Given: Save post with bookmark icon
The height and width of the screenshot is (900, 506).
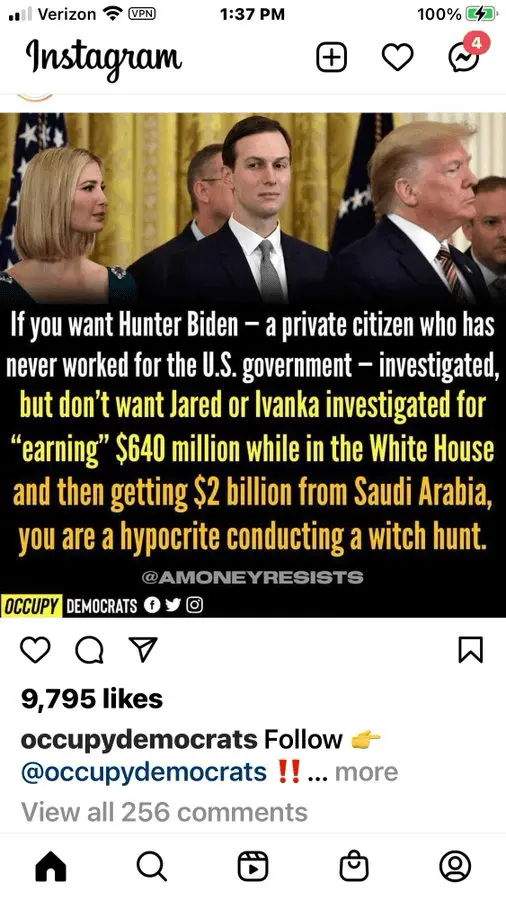Looking at the screenshot, I should (x=471, y=650).
